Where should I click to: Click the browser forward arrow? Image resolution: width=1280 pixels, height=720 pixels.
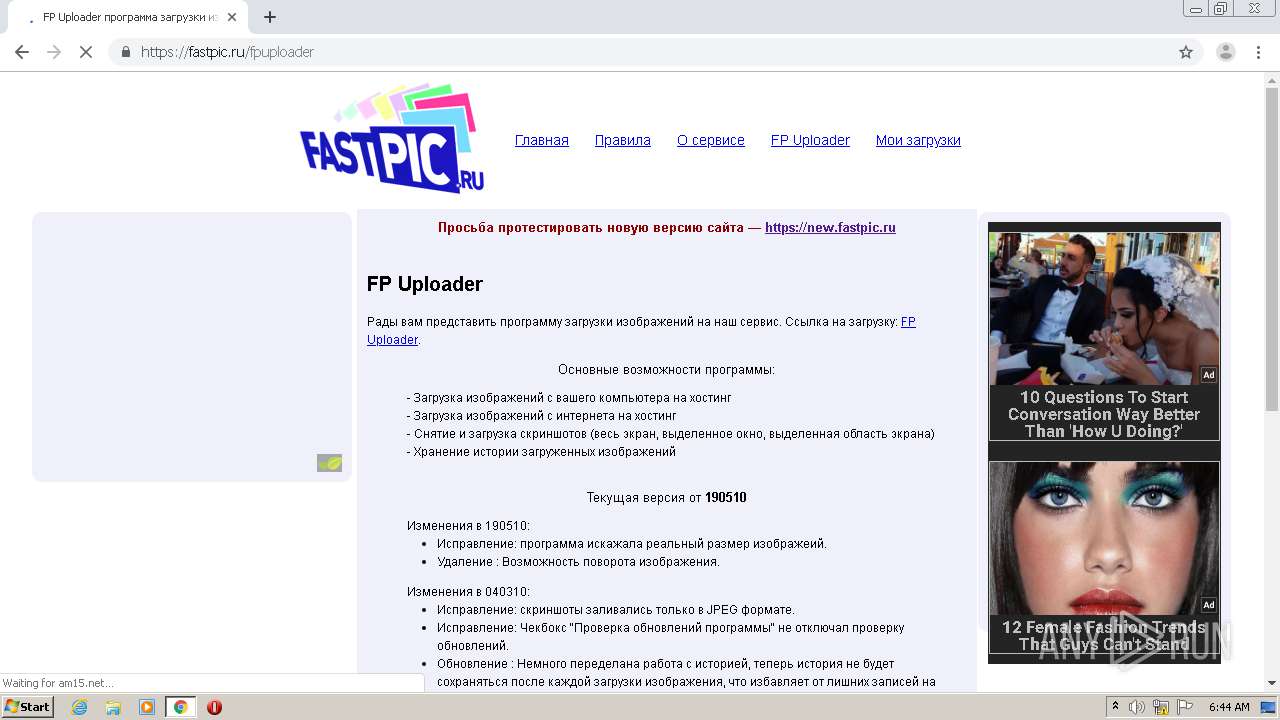click(x=54, y=52)
